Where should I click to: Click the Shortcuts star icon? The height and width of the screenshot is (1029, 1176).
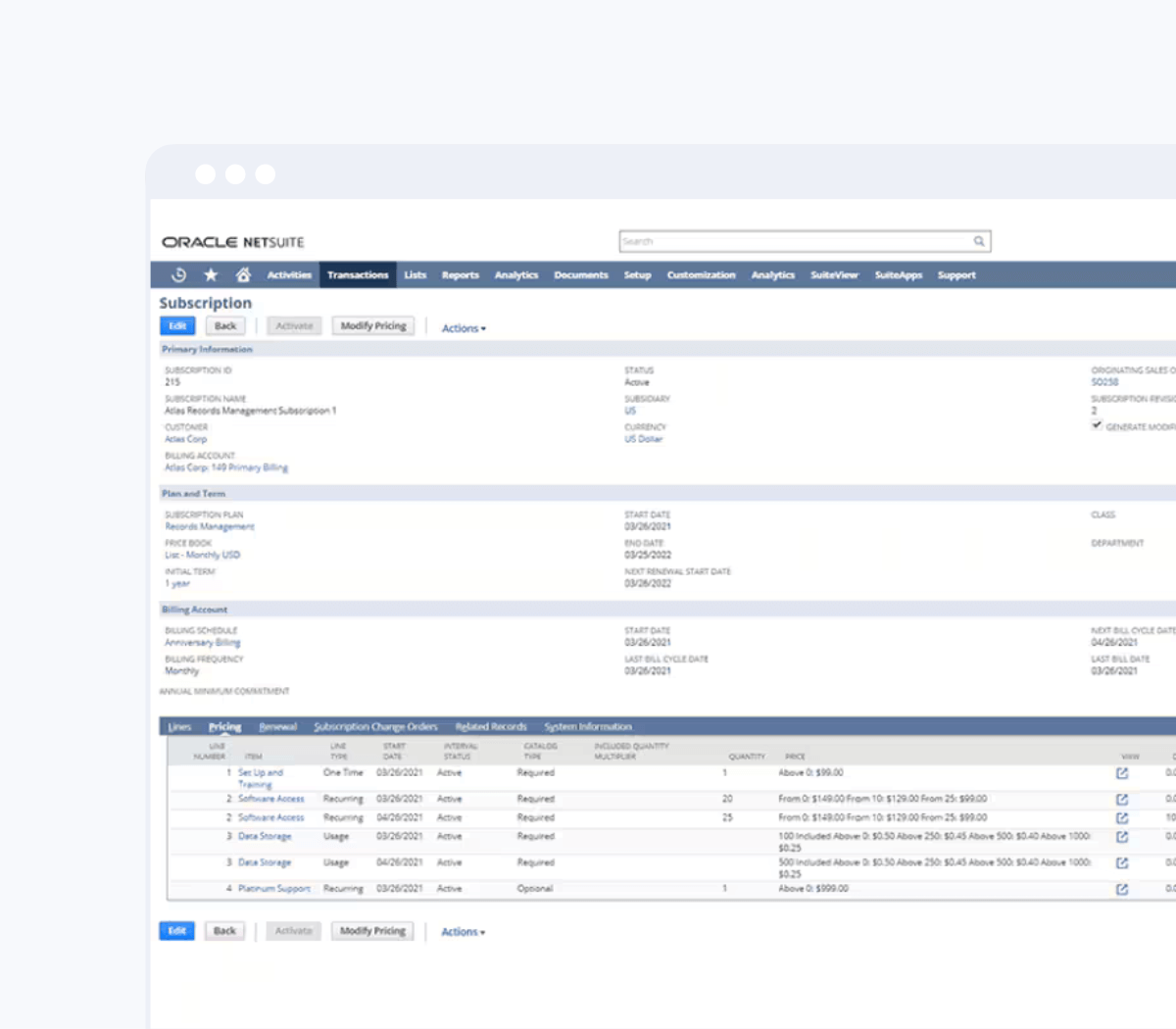coord(211,275)
